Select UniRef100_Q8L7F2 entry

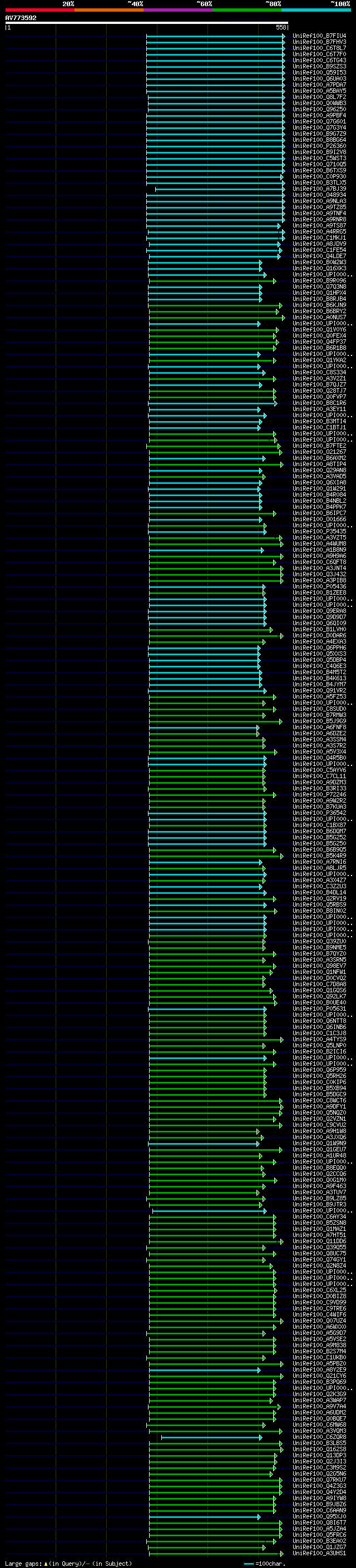(x=319, y=97)
